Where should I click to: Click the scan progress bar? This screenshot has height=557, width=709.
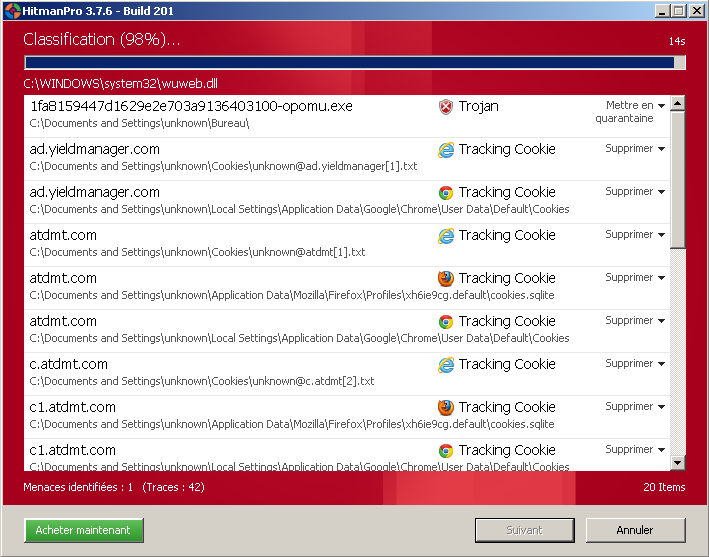354,63
